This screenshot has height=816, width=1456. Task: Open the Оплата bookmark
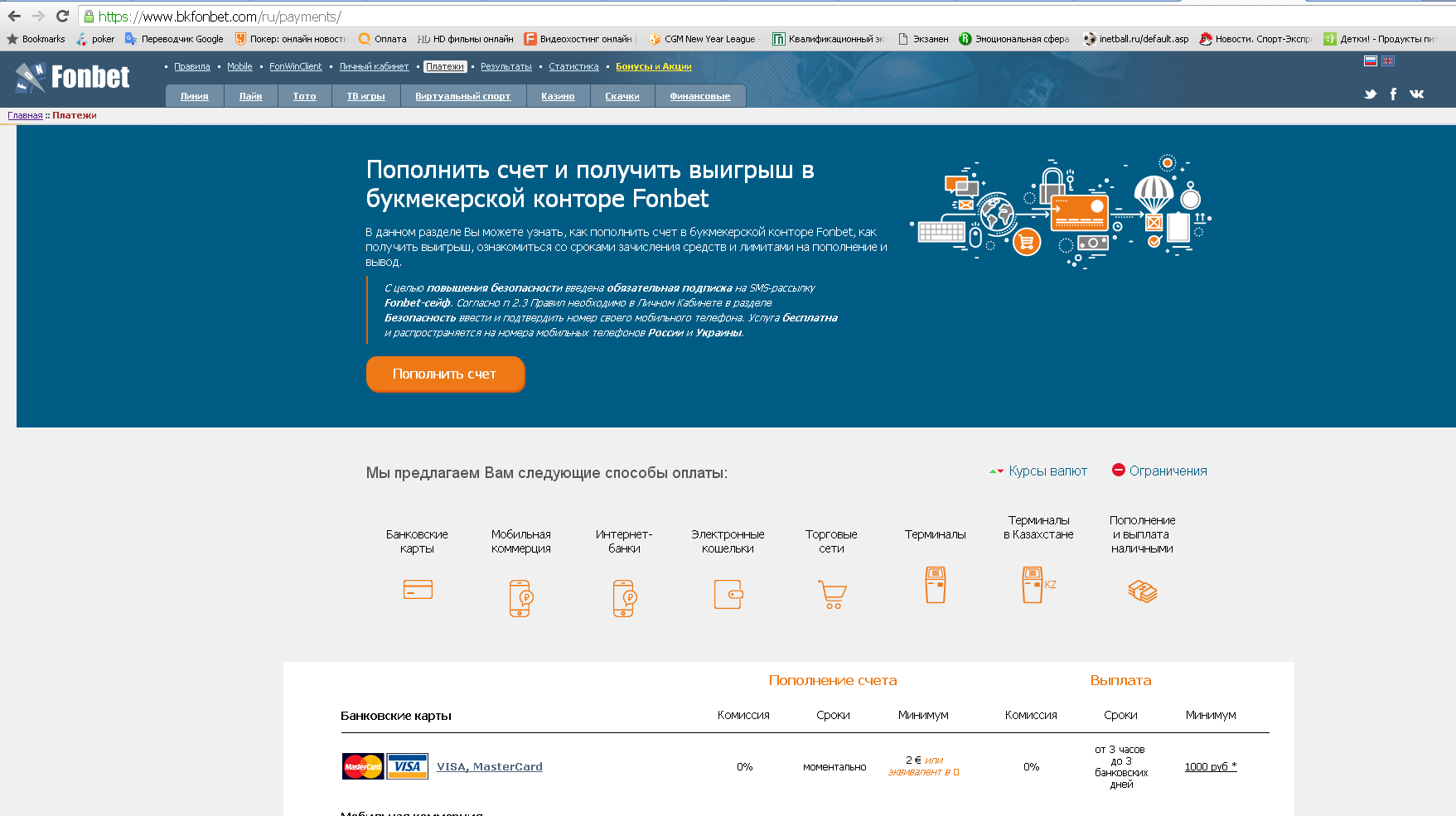[382, 39]
